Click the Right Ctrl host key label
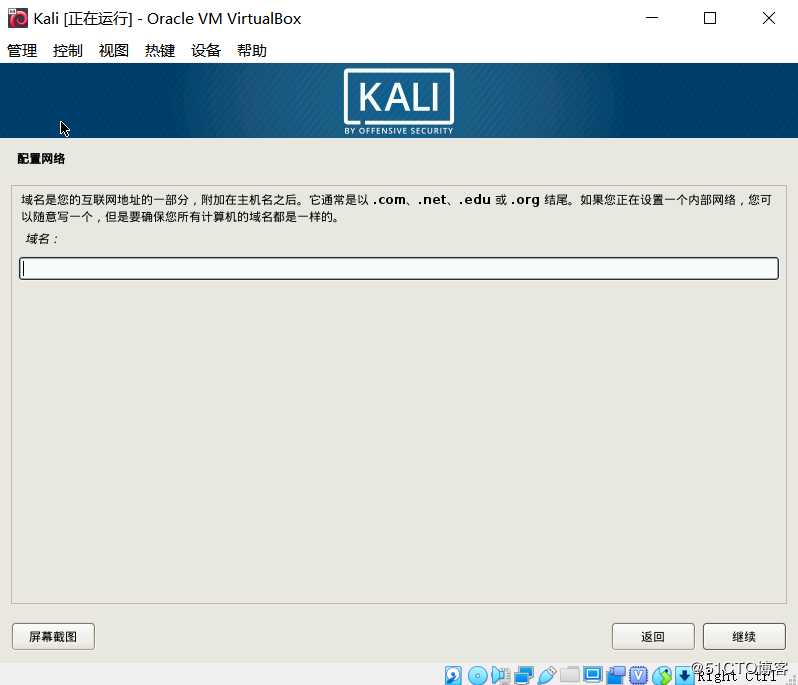798x685 pixels. [737, 676]
